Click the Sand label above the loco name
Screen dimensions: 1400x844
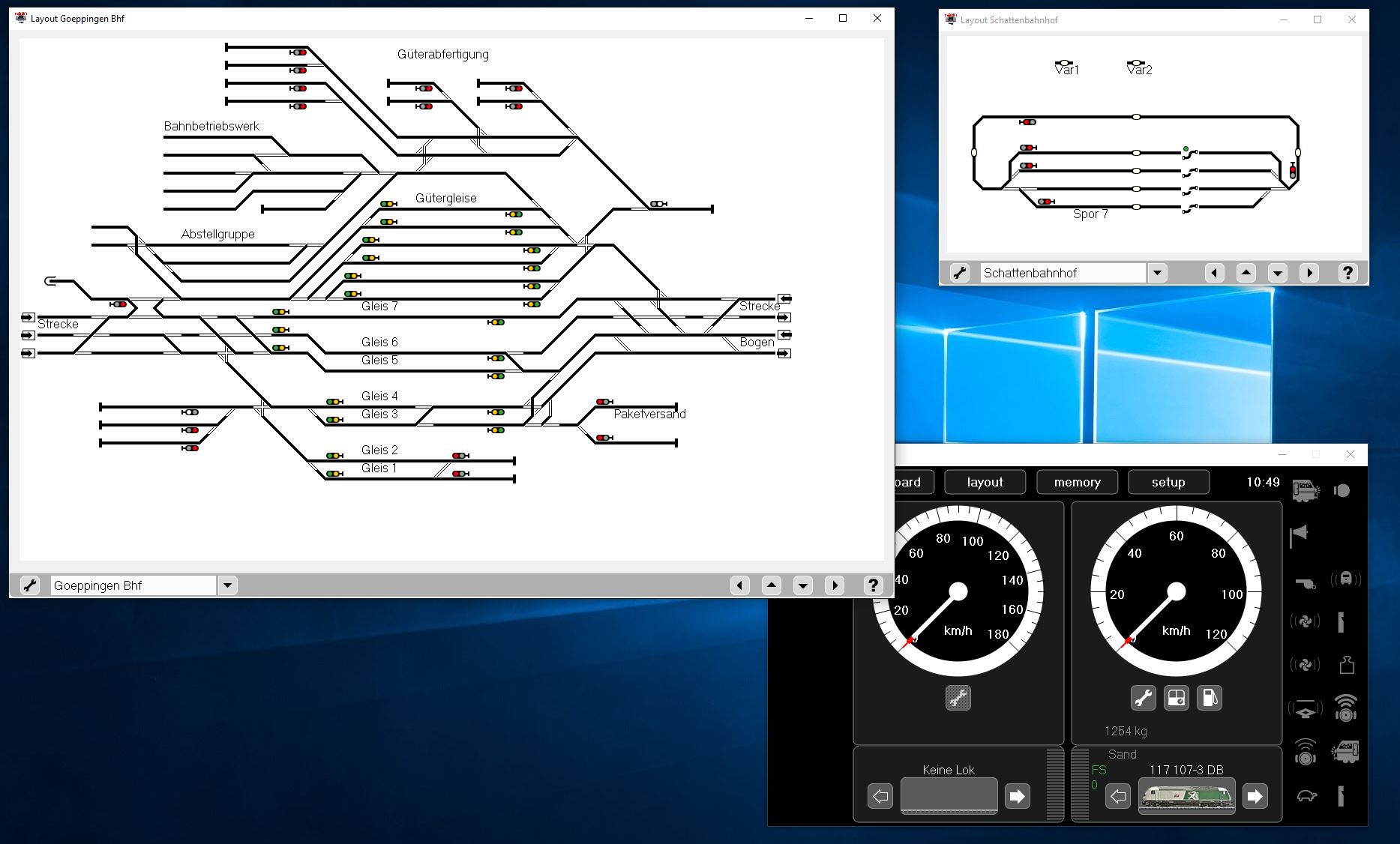click(x=1123, y=754)
